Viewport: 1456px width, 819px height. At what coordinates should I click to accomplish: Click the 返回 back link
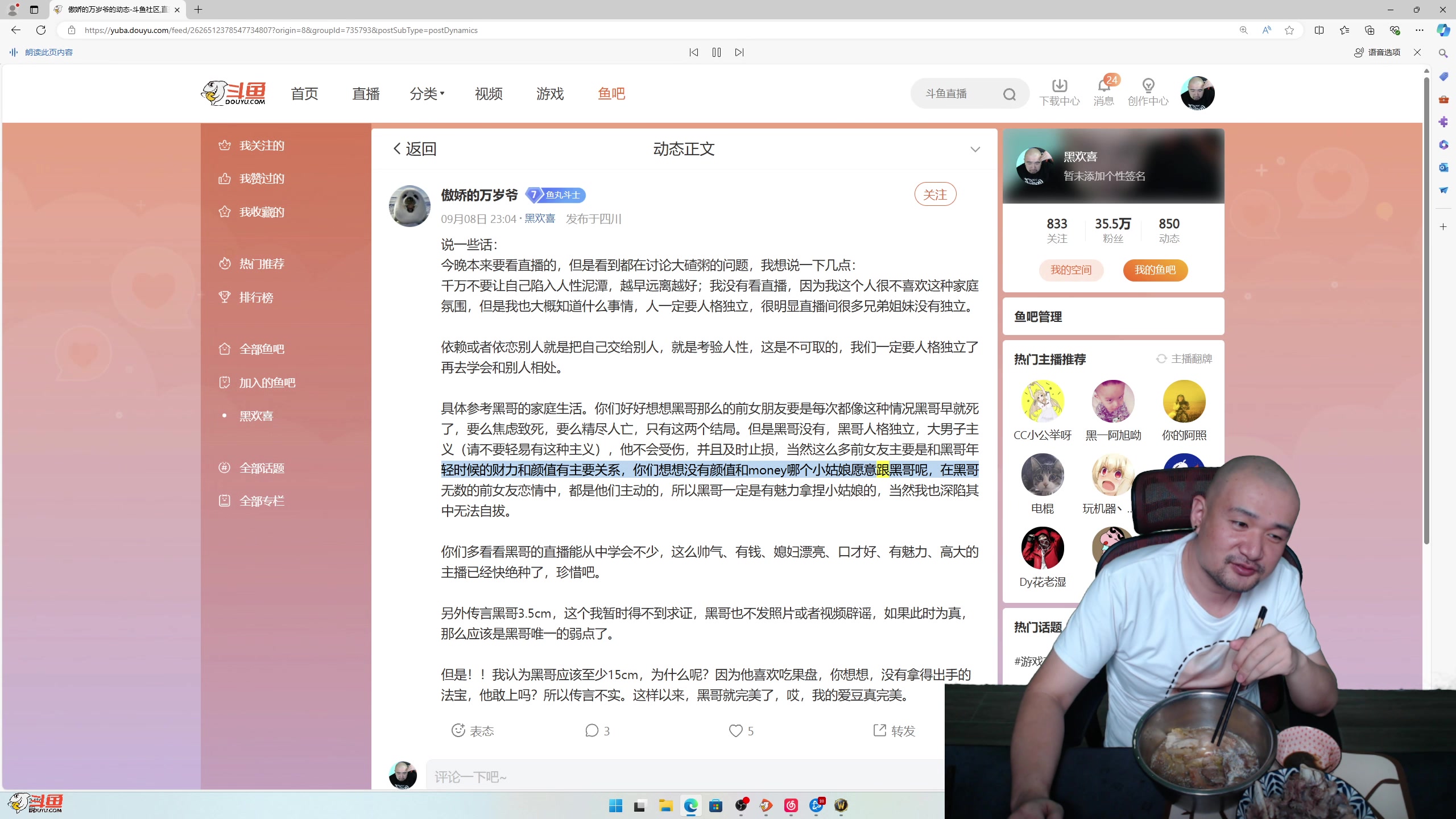415,149
